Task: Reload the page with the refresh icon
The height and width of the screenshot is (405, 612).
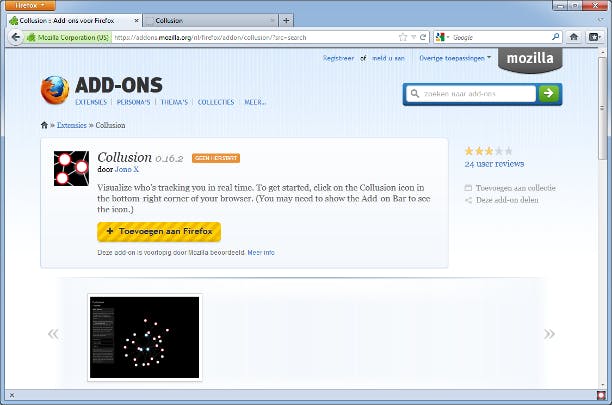Action: coord(423,37)
